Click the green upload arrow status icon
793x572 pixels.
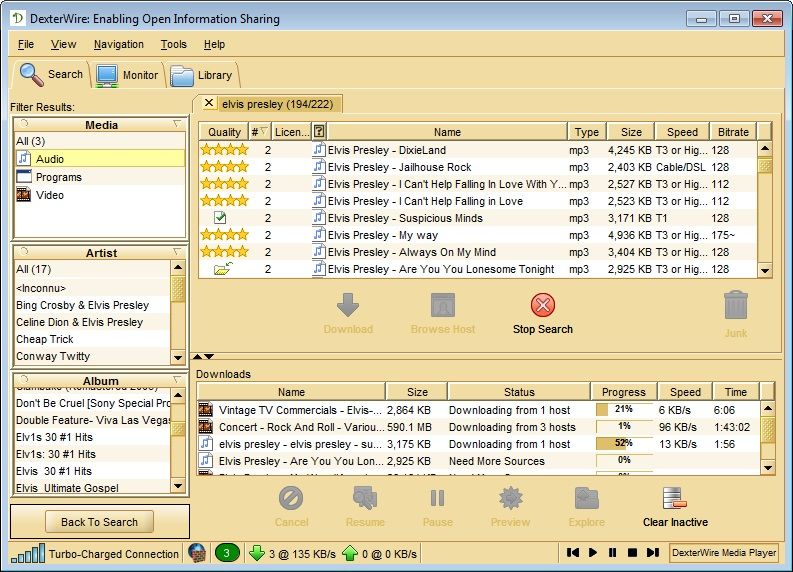coord(350,553)
